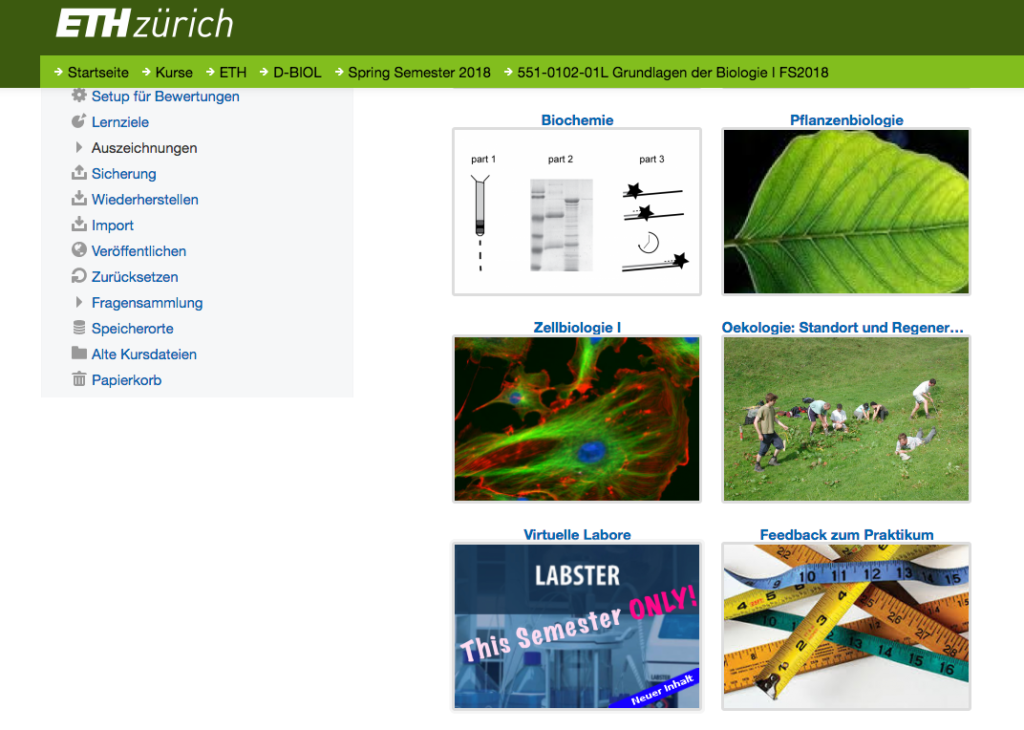Click the Veröffentlichen globe icon

79,250
